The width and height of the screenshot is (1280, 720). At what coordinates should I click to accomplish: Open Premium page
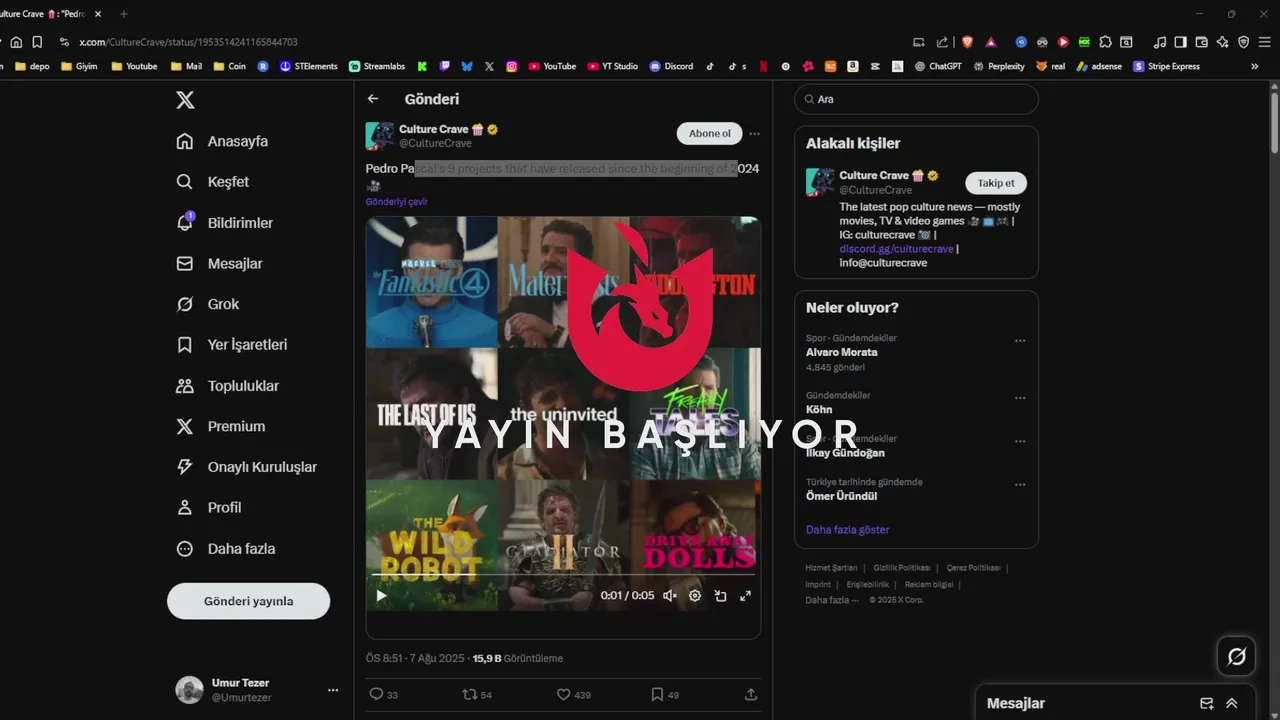tap(220, 426)
